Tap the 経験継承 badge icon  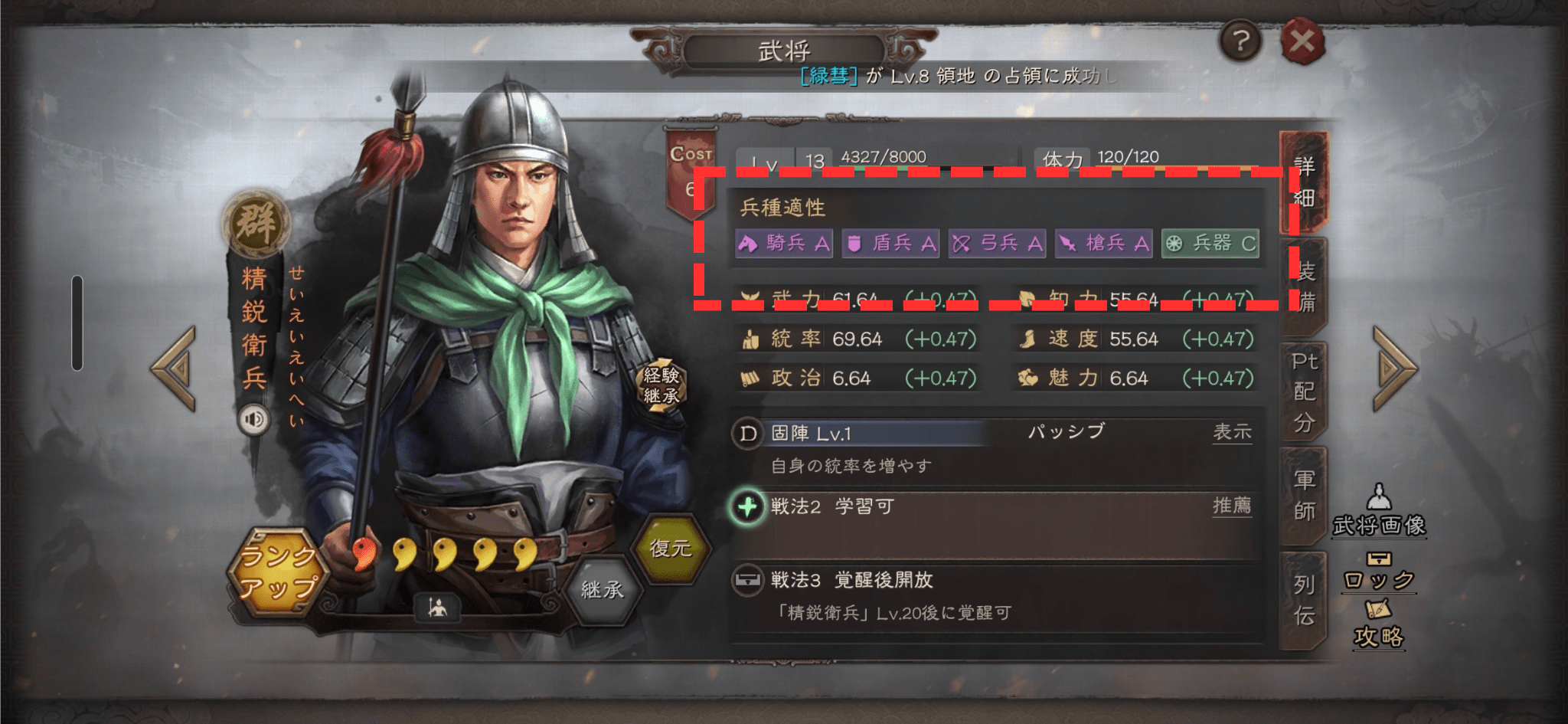click(661, 385)
